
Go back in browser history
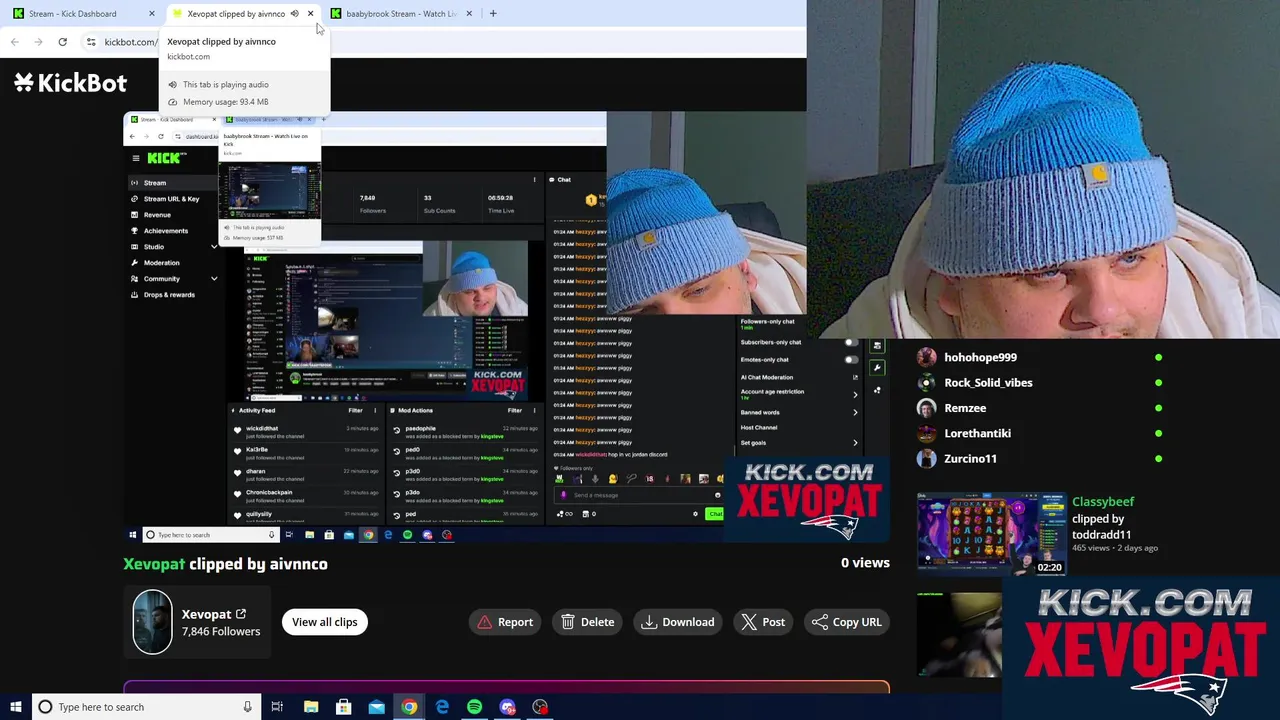(x=15, y=42)
